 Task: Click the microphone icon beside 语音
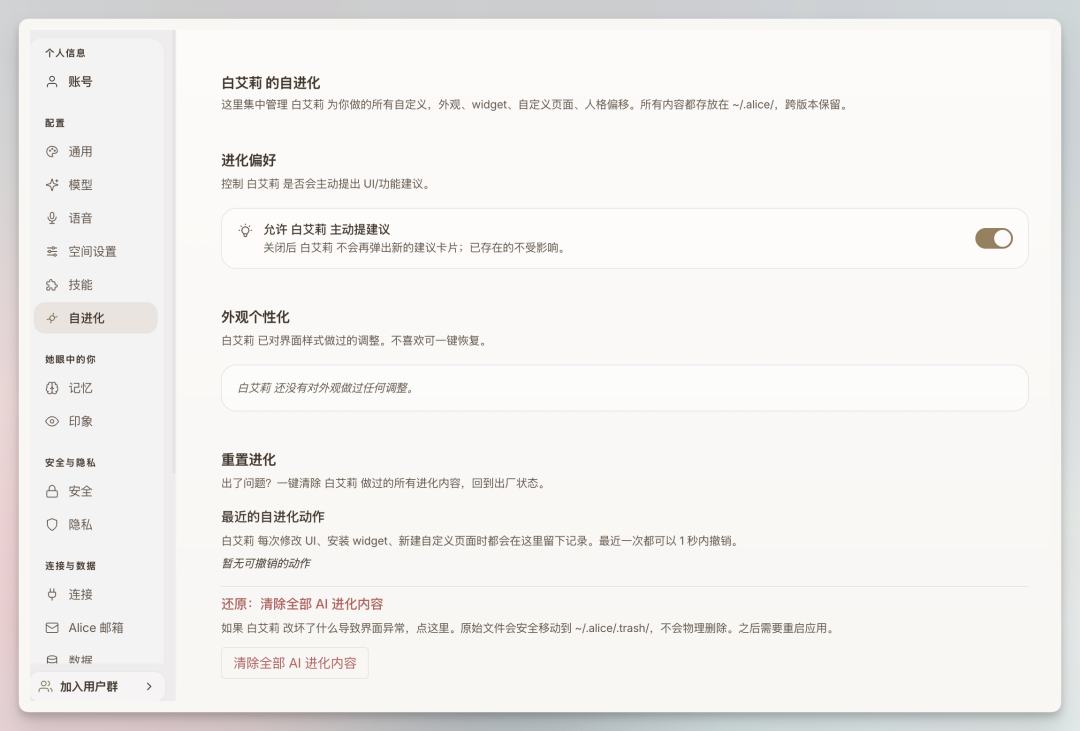coord(52,218)
